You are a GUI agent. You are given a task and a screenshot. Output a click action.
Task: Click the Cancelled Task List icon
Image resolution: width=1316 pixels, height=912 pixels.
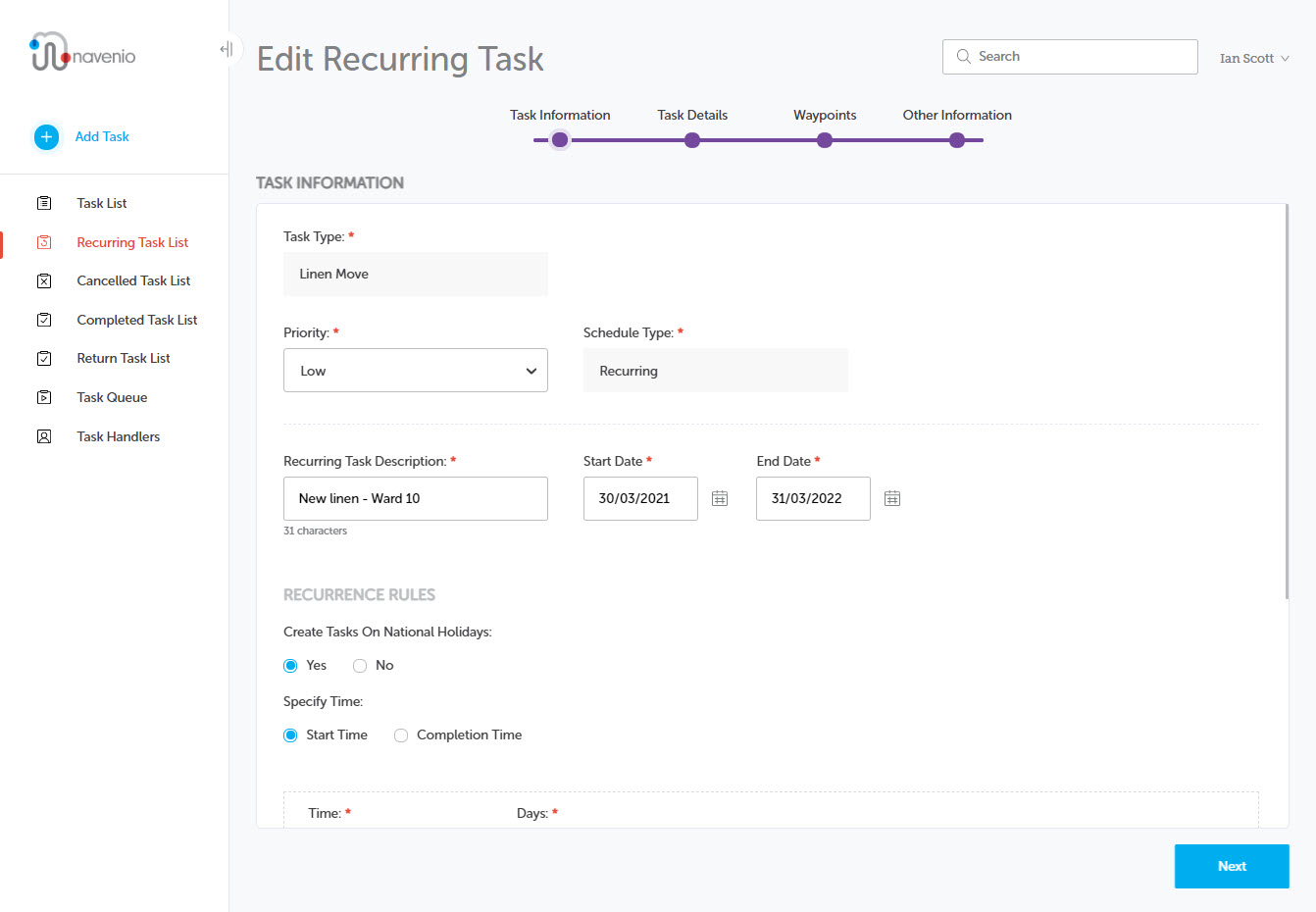pyautogui.click(x=44, y=281)
